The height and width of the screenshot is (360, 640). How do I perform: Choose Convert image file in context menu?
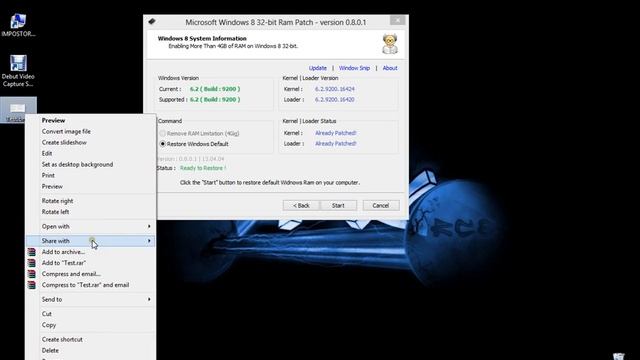(66, 131)
